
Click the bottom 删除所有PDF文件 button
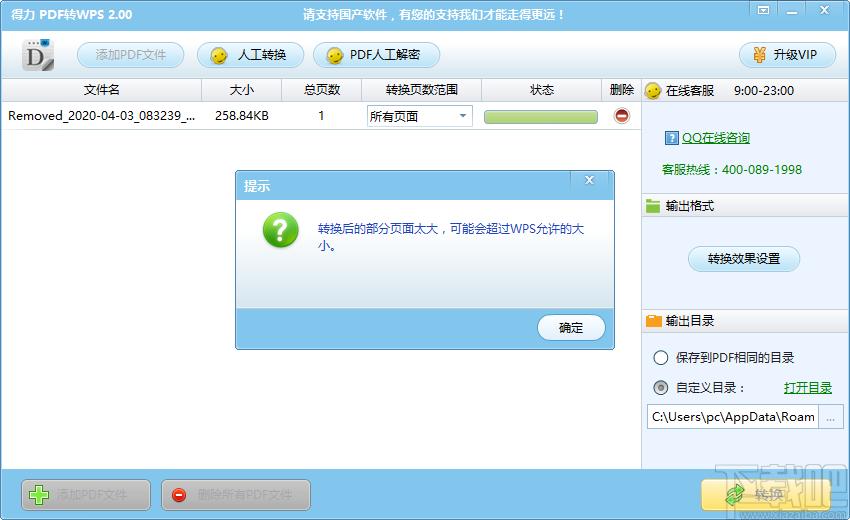pyautogui.click(x=236, y=495)
